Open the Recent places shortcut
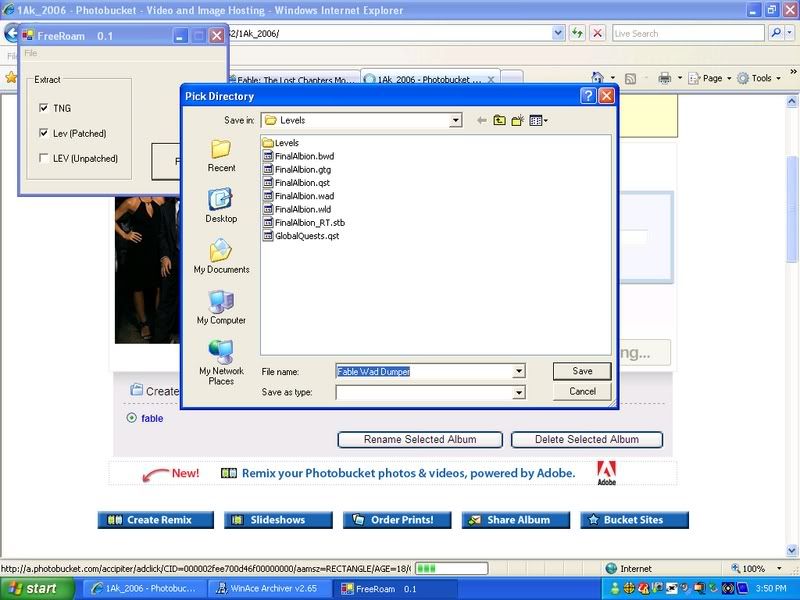Image resolution: width=800 pixels, height=600 pixels. tap(221, 156)
